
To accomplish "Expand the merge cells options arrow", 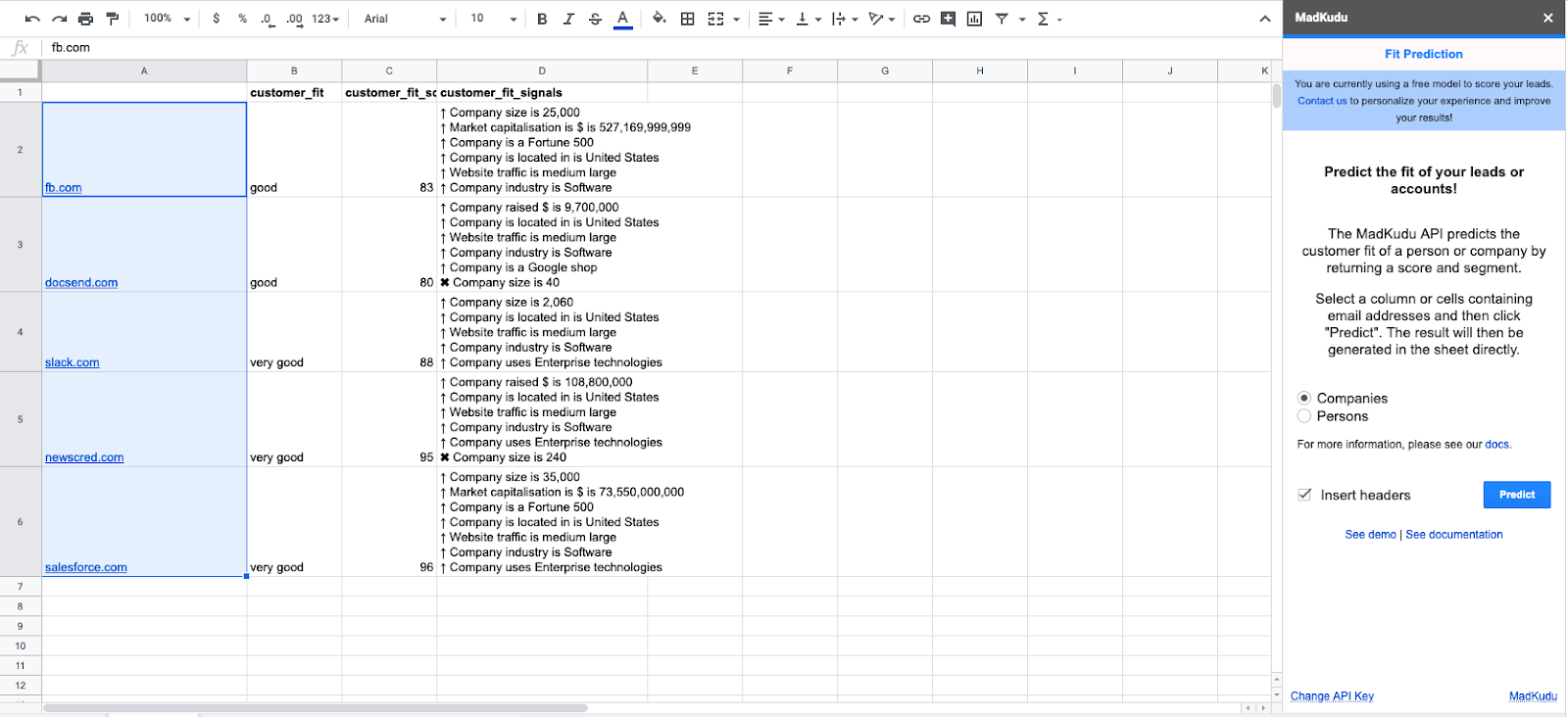I will 736,19.
